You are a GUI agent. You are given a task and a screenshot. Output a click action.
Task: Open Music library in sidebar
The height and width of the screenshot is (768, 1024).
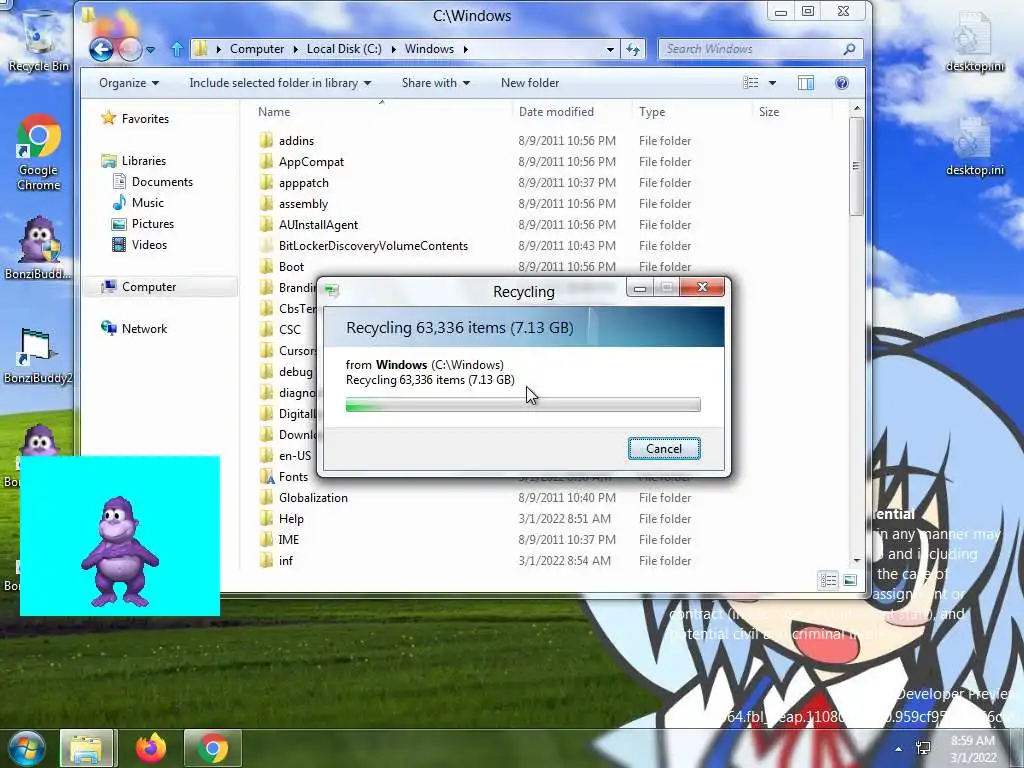point(138,202)
